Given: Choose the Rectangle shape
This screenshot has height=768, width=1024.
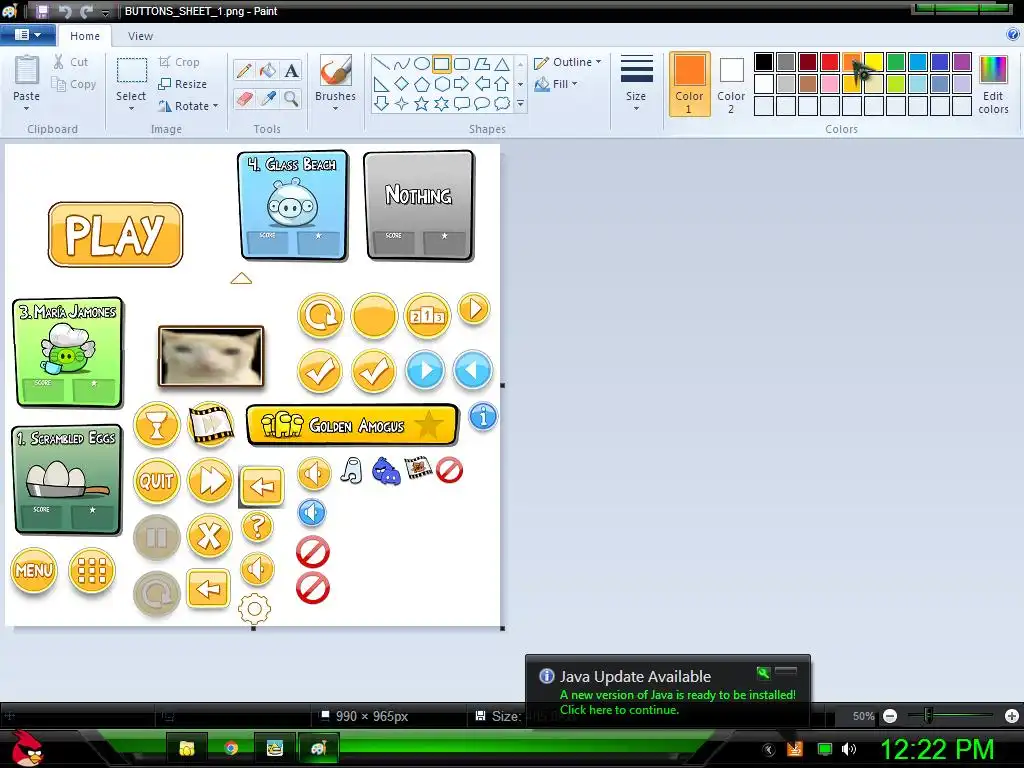Looking at the screenshot, I should click(441, 63).
